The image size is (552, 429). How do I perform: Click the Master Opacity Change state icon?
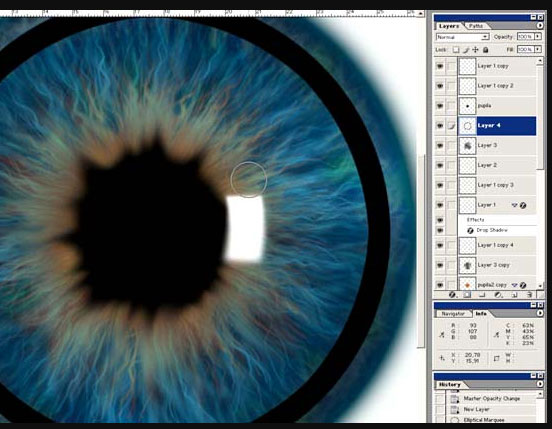tap(455, 399)
